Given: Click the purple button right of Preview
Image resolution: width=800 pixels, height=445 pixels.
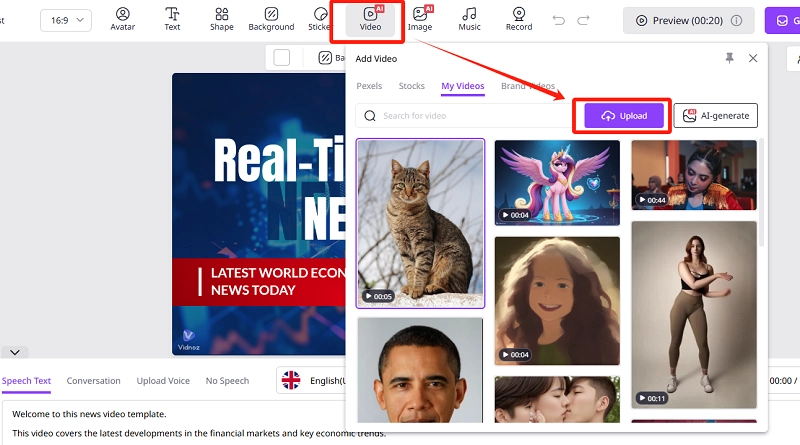Looking at the screenshot, I should click(x=782, y=20).
